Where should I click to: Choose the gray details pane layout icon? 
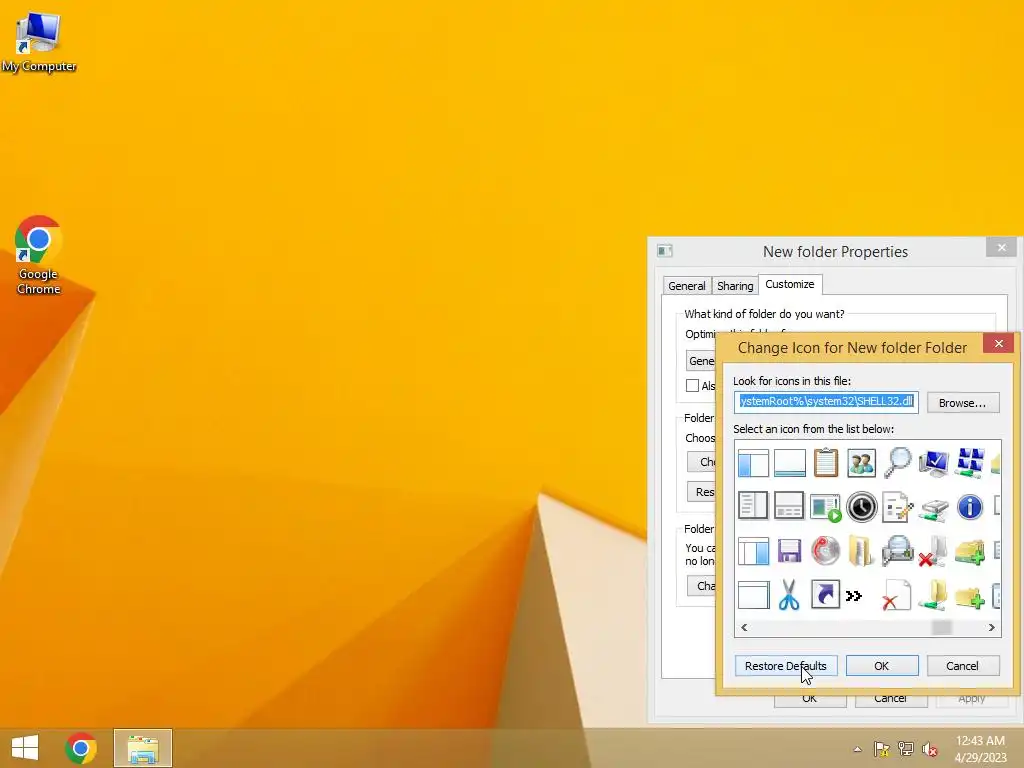[x=789, y=506]
